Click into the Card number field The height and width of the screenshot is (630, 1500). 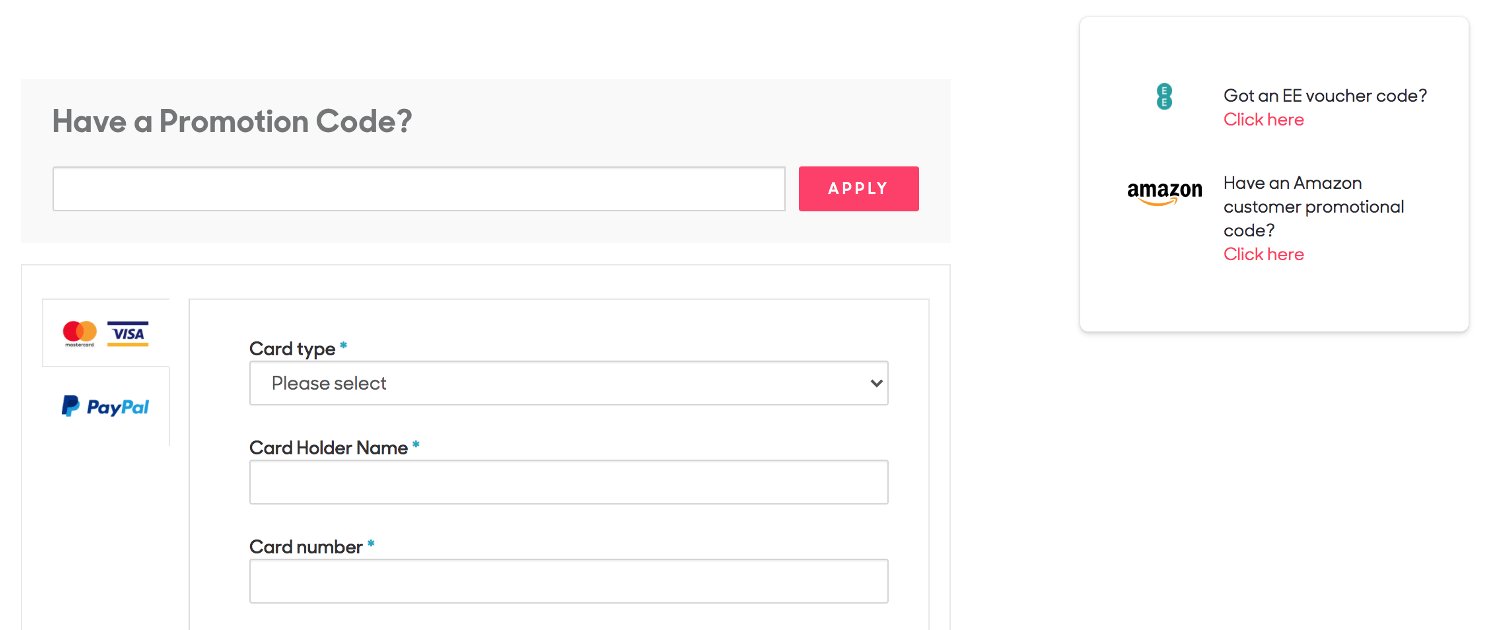pos(569,581)
